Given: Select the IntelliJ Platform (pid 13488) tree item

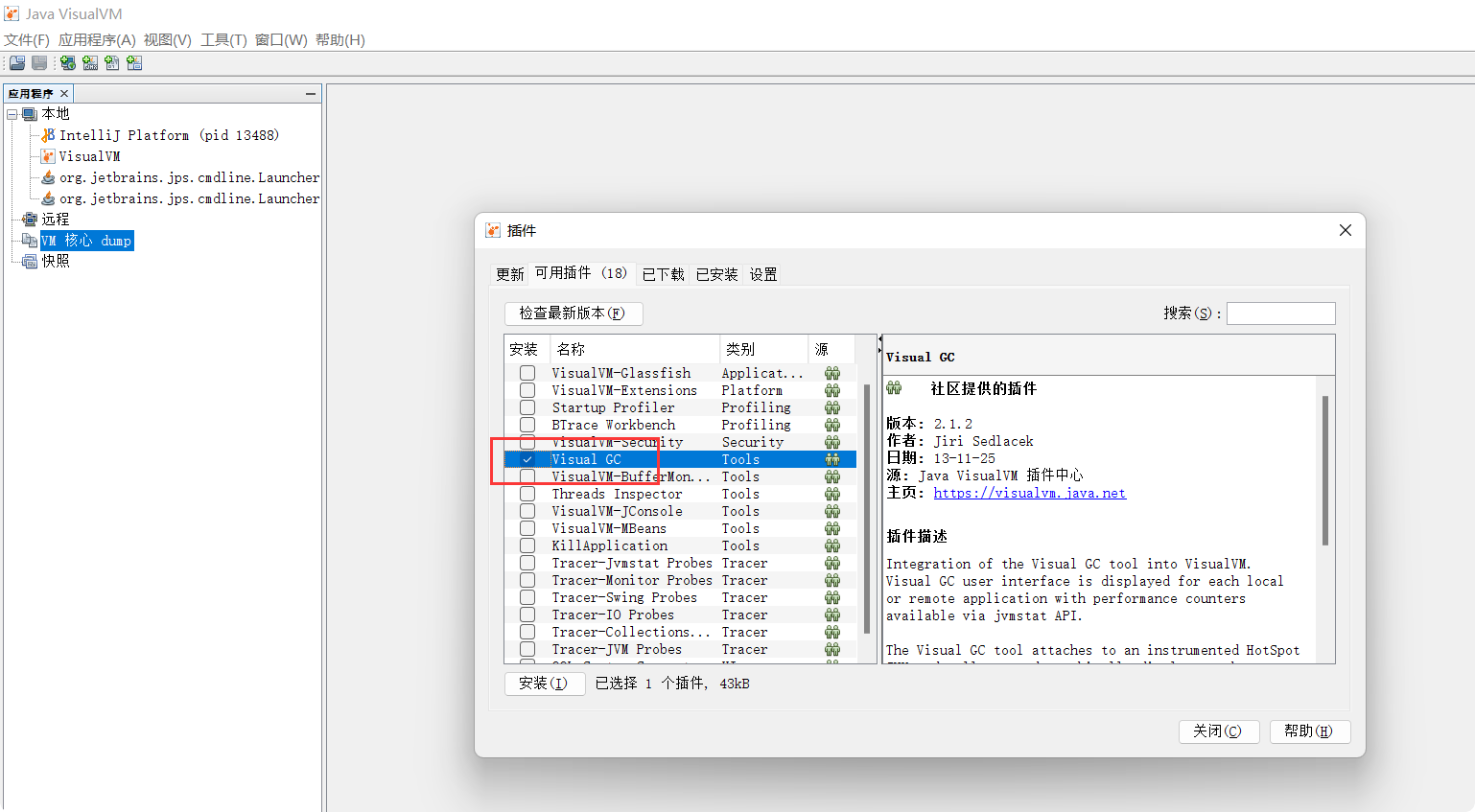Looking at the screenshot, I should [x=169, y=135].
